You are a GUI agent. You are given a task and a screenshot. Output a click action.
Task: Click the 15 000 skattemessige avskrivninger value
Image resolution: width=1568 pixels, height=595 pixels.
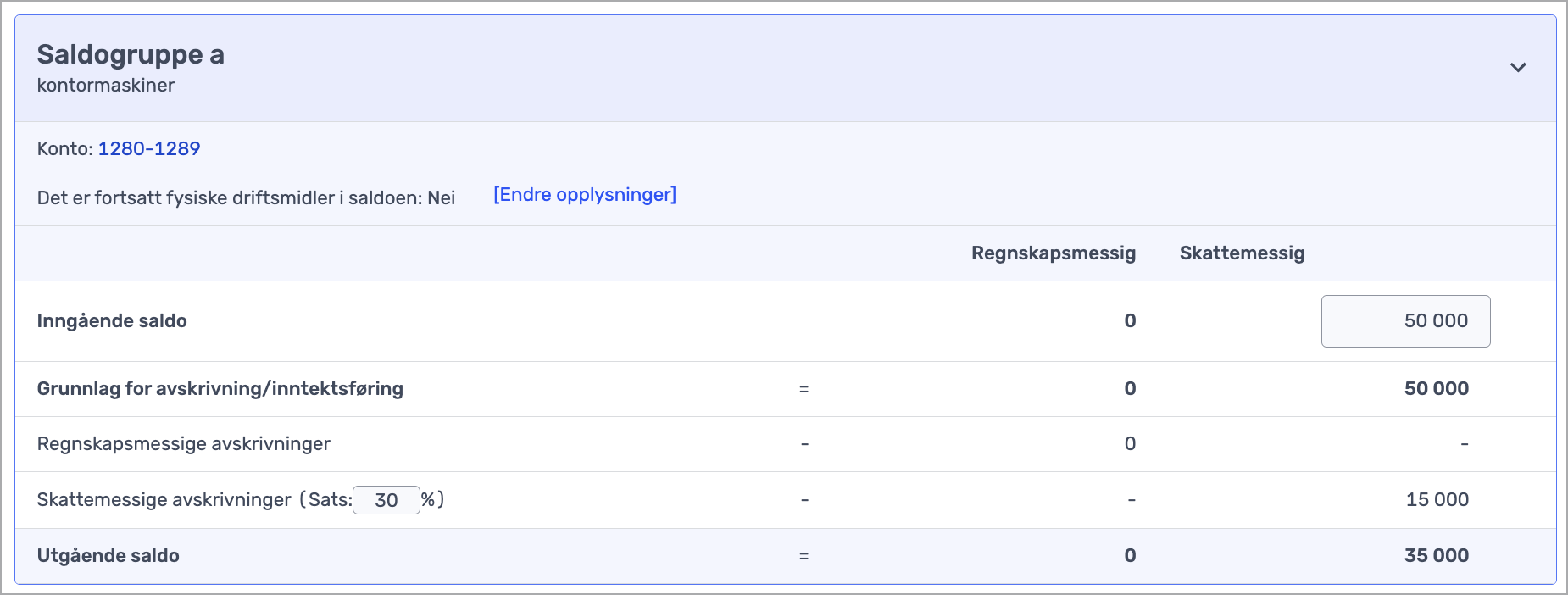click(x=1437, y=500)
